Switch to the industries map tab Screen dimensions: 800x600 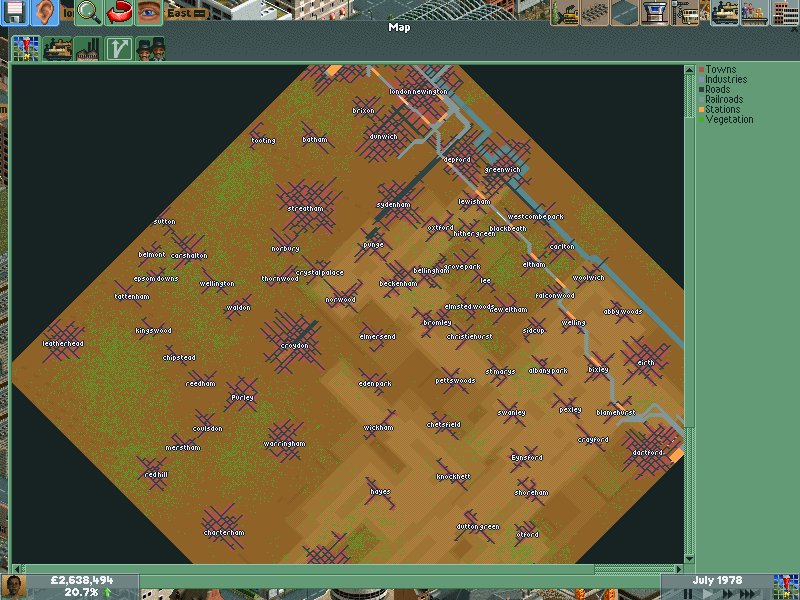point(88,49)
